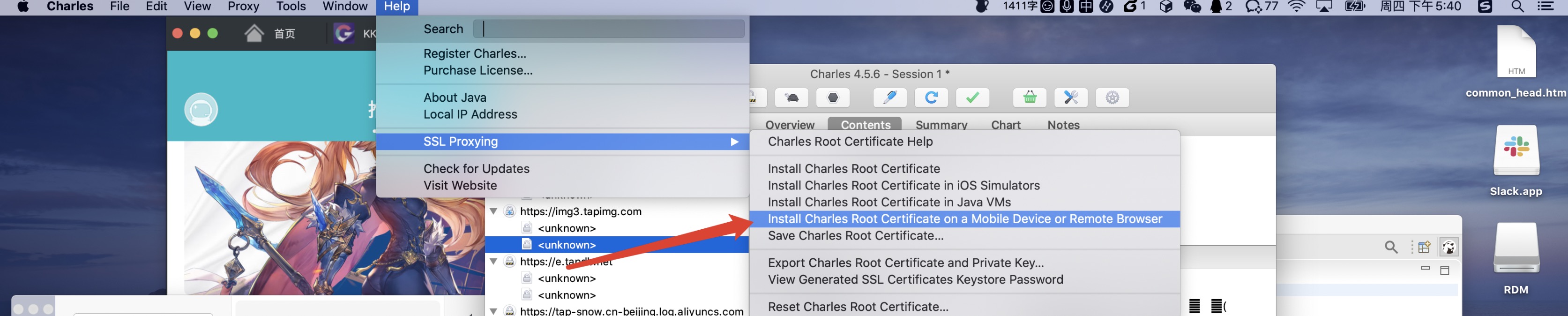Image resolution: width=1568 pixels, height=316 pixels.
Task: Close the open Help menu
Action: click(x=397, y=7)
